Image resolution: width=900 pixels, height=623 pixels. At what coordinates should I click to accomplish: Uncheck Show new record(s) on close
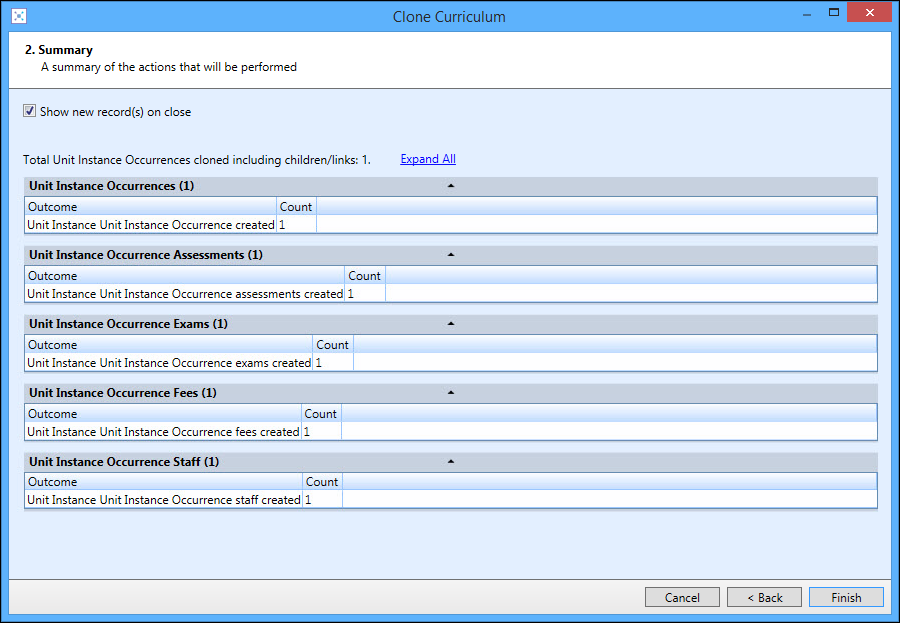click(29, 111)
